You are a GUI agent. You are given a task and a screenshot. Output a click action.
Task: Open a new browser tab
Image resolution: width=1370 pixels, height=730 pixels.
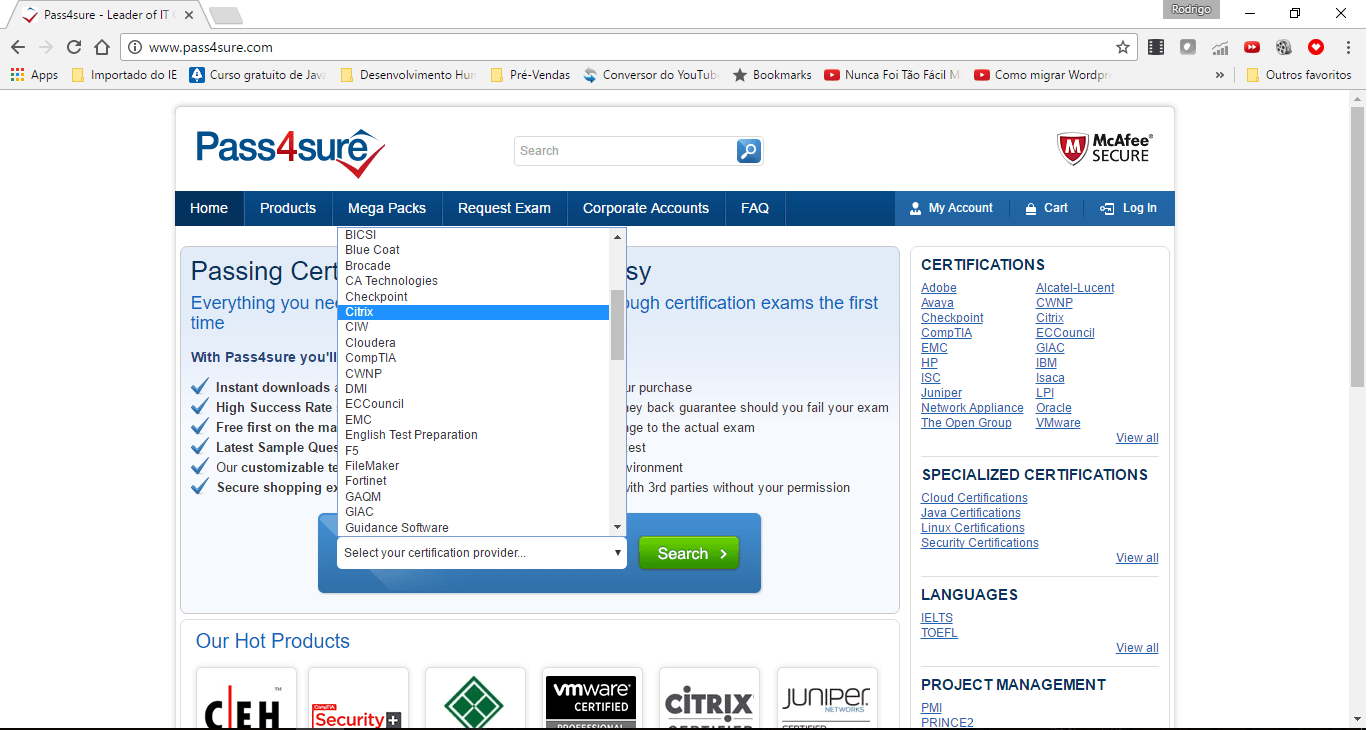click(226, 15)
